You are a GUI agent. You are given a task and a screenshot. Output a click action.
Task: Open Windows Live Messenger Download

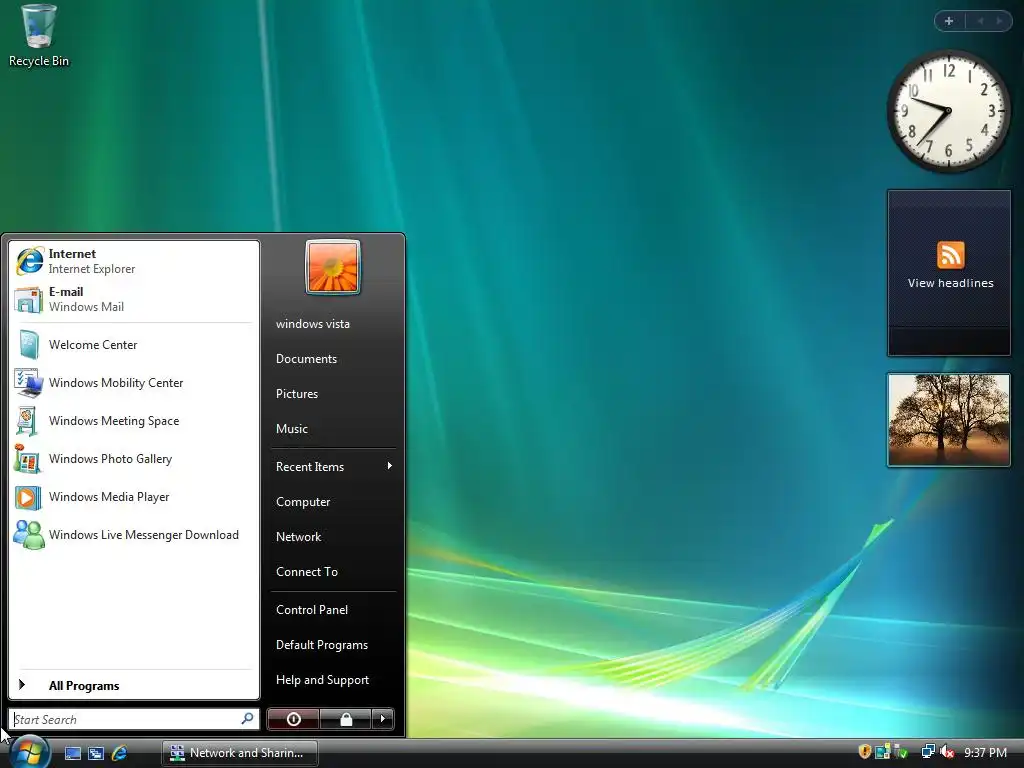pos(134,535)
